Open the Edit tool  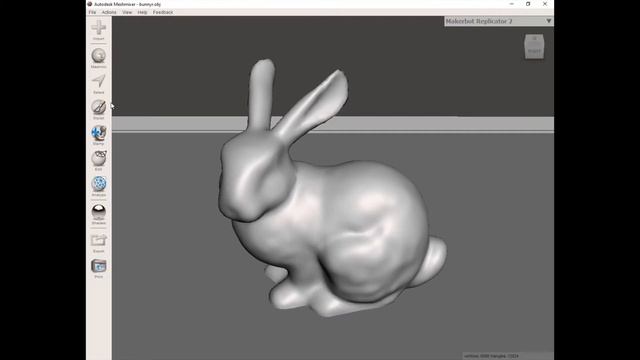coord(98,158)
